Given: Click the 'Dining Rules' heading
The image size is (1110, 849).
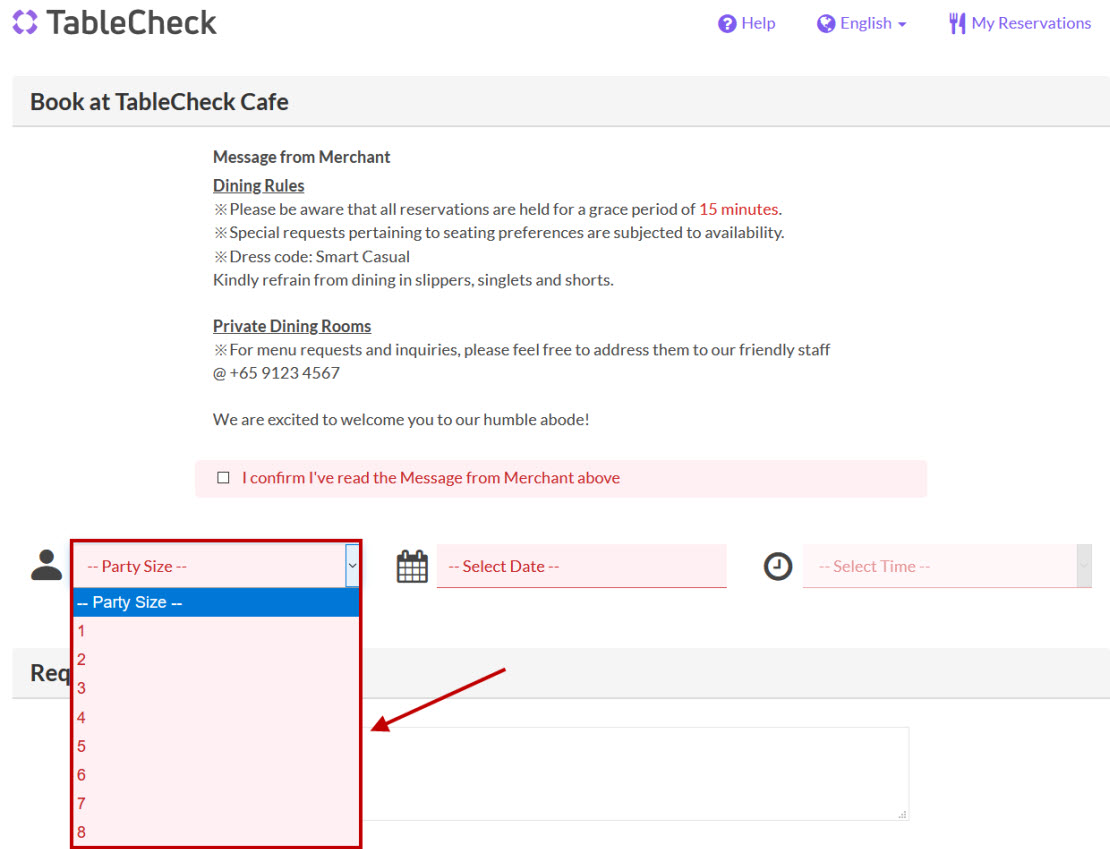Looking at the screenshot, I should tap(258, 186).
